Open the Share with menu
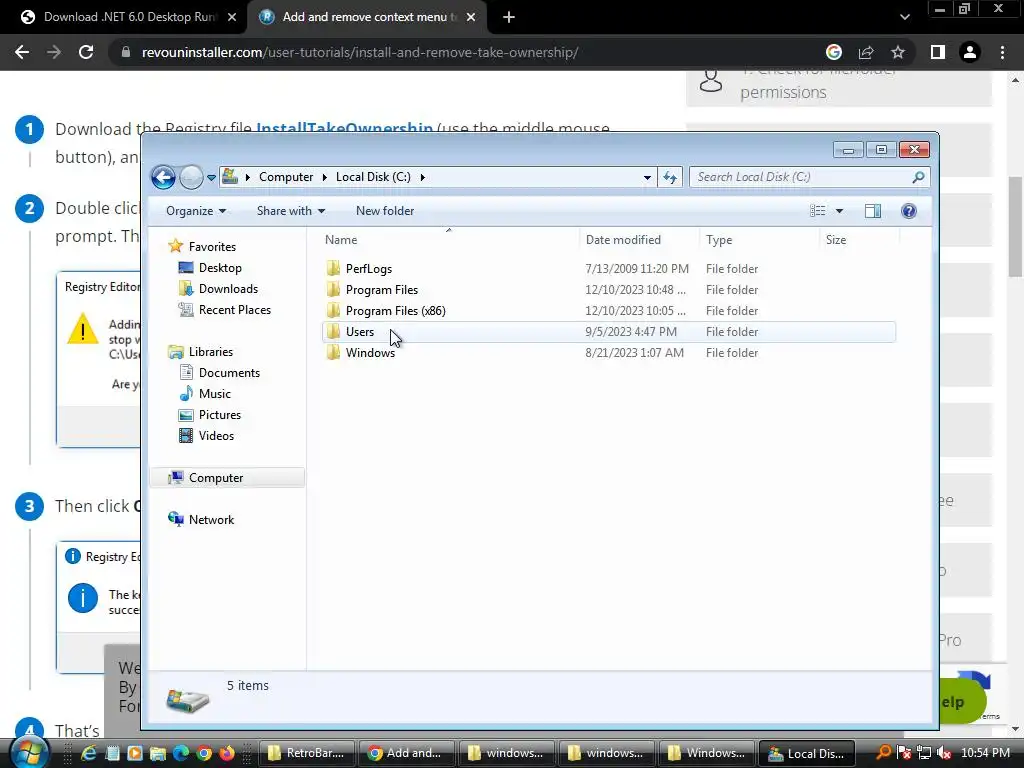The width and height of the screenshot is (1024, 768). point(291,211)
